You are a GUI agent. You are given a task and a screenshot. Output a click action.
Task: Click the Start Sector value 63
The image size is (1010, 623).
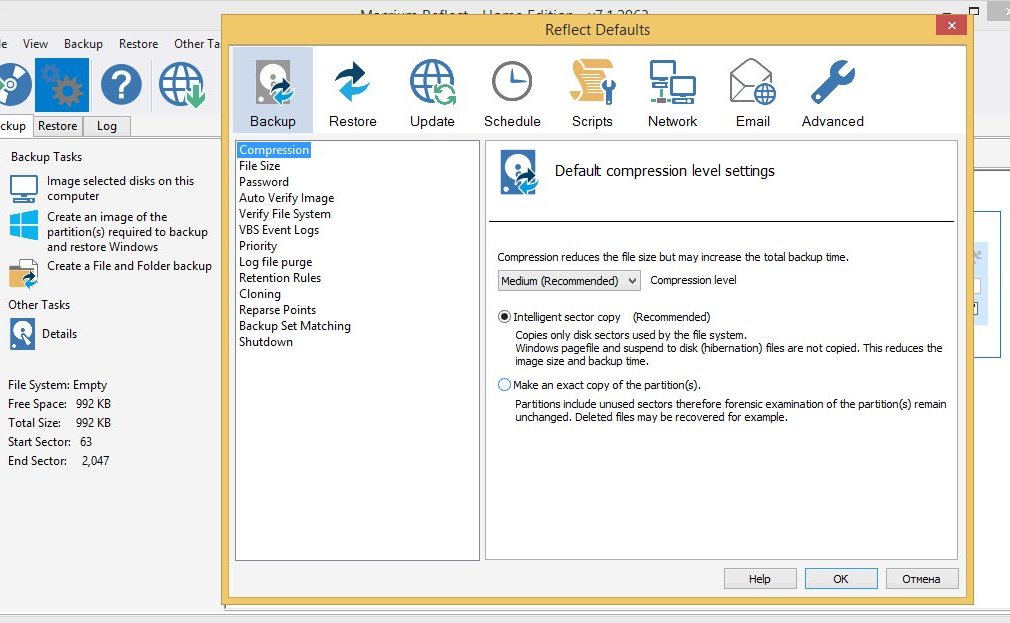click(86, 442)
